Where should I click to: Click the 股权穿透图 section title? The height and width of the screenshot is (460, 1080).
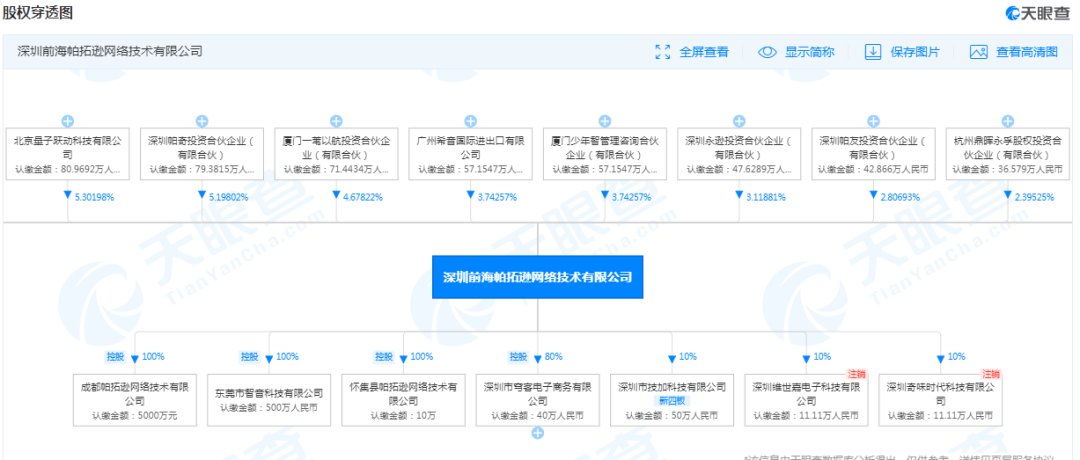click(x=37, y=12)
